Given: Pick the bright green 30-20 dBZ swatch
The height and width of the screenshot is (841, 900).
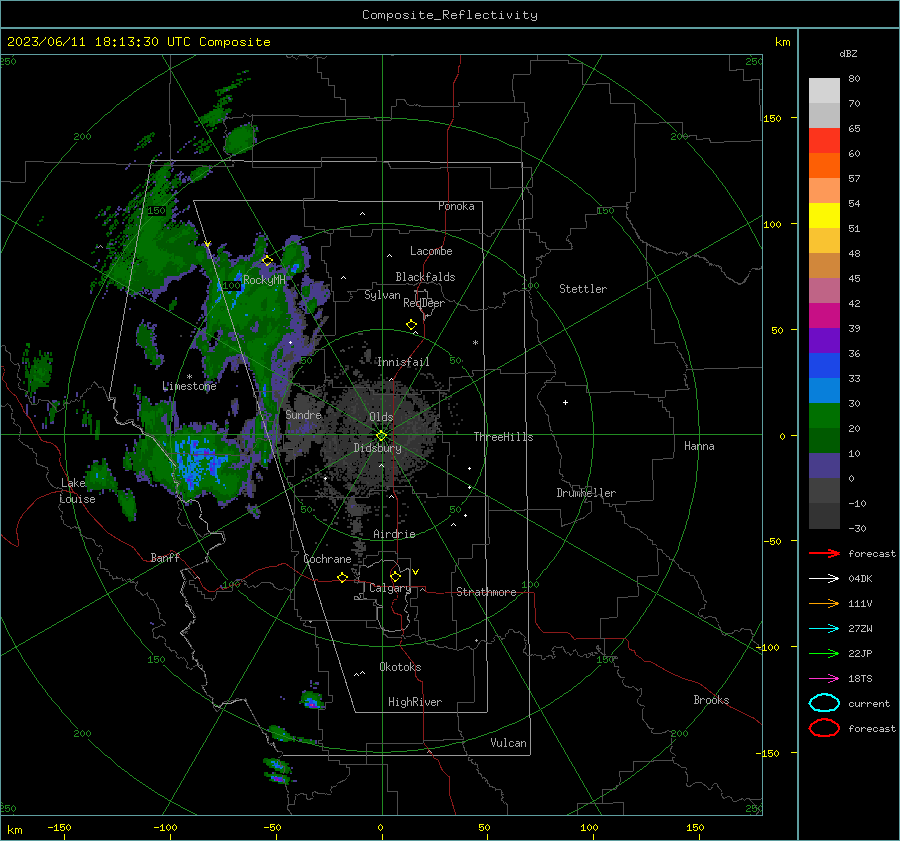Looking at the screenshot, I should [824, 416].
